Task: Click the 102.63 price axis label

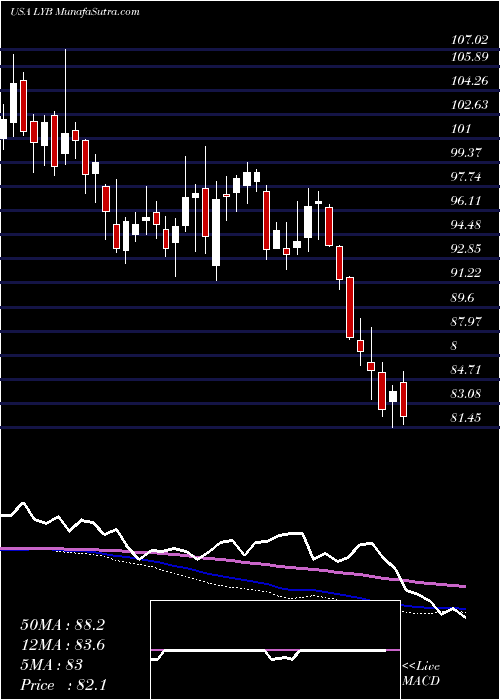Action: [470, 106]
